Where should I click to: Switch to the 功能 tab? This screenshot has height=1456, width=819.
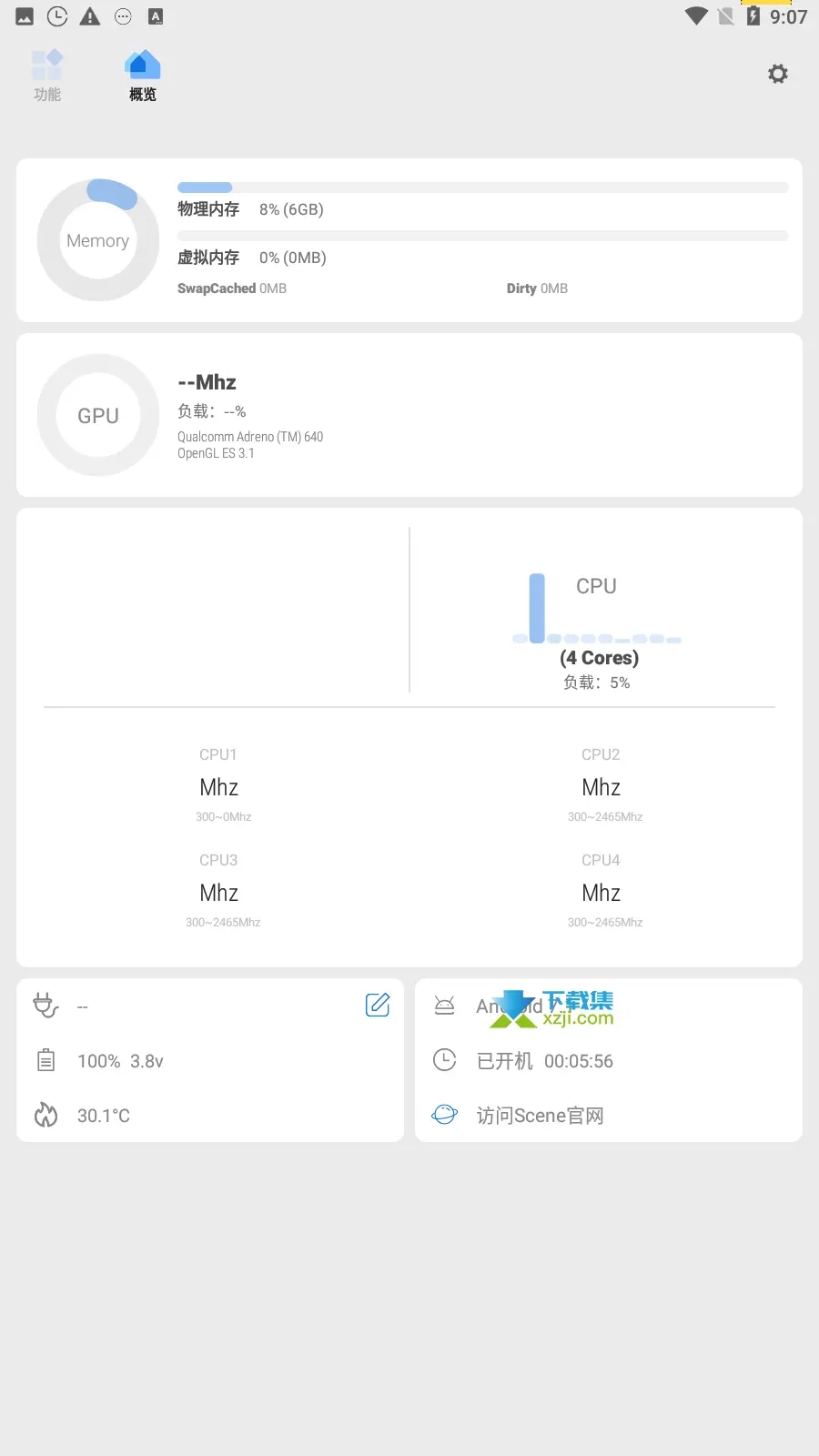tap(47, 75)
